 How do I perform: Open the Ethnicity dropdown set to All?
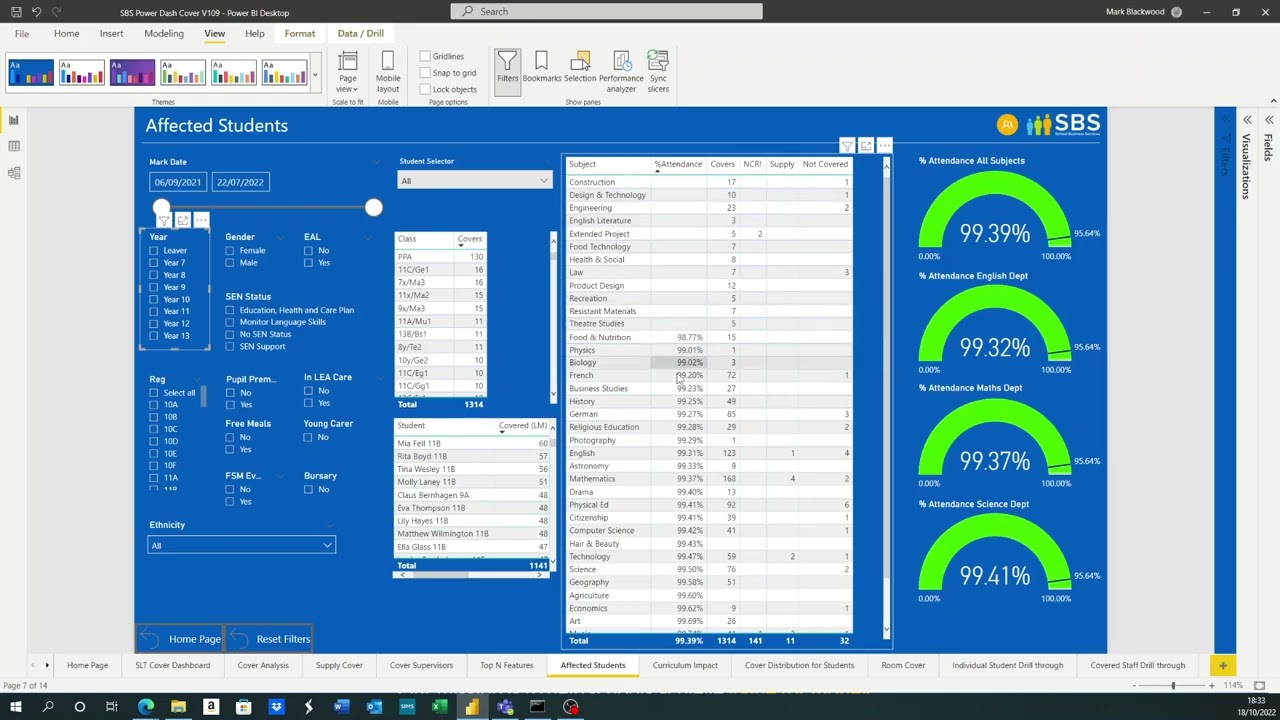click(241, 545)
